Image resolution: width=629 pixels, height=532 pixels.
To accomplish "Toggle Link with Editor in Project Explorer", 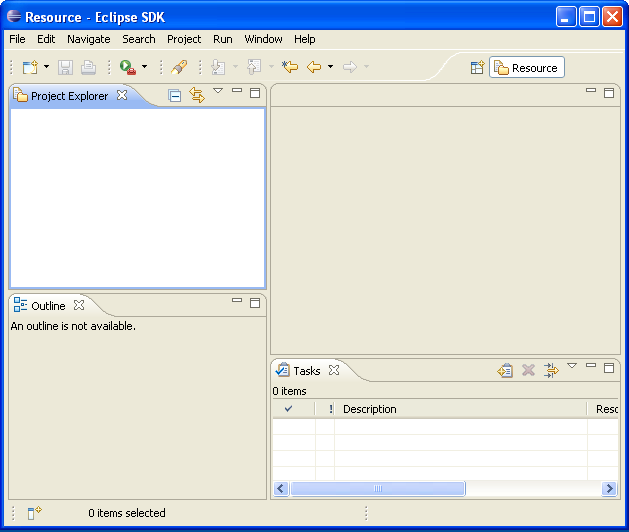I will 197,95.
